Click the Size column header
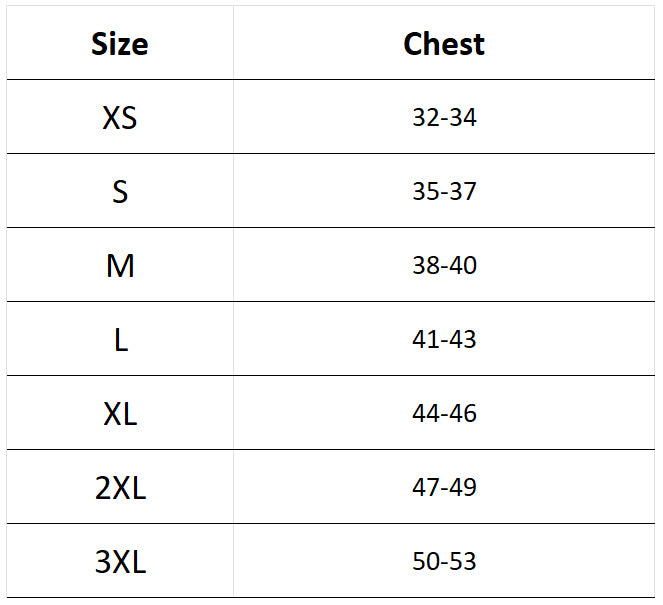The width and height of the screenshot is (663, 605). click(x=120, y=44)
